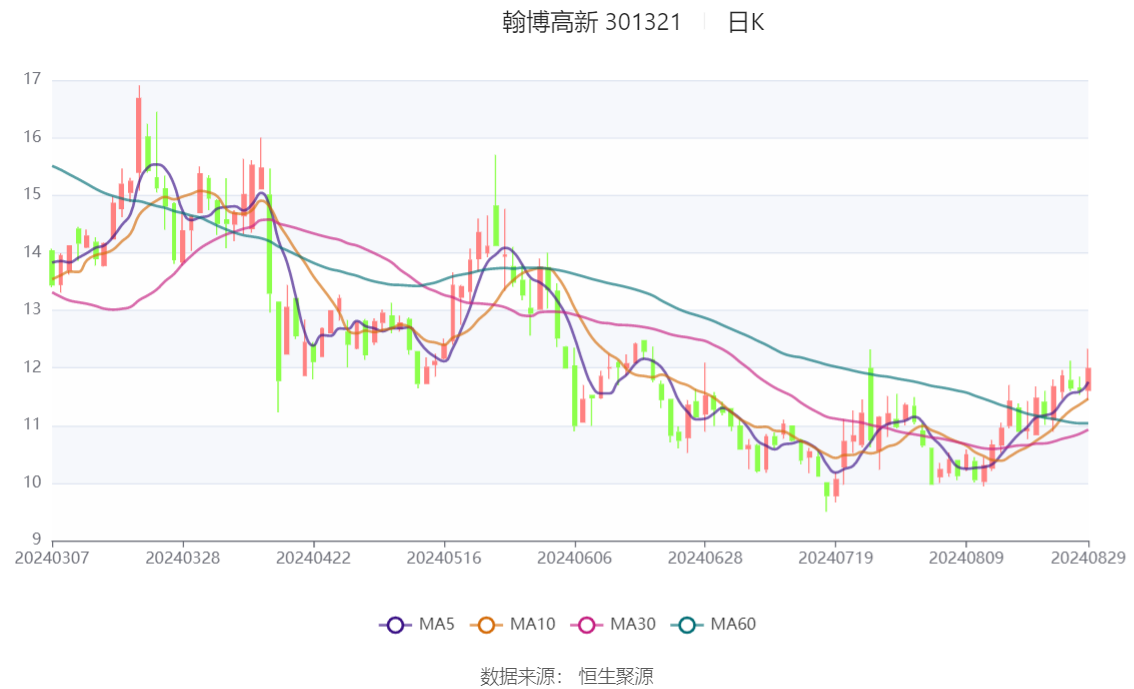Image resolution: width=1134 pixels, height=689 pixels.
Task: Click x-axis date label 20240719
Action: pyautogui.click(x=835, y=558)
